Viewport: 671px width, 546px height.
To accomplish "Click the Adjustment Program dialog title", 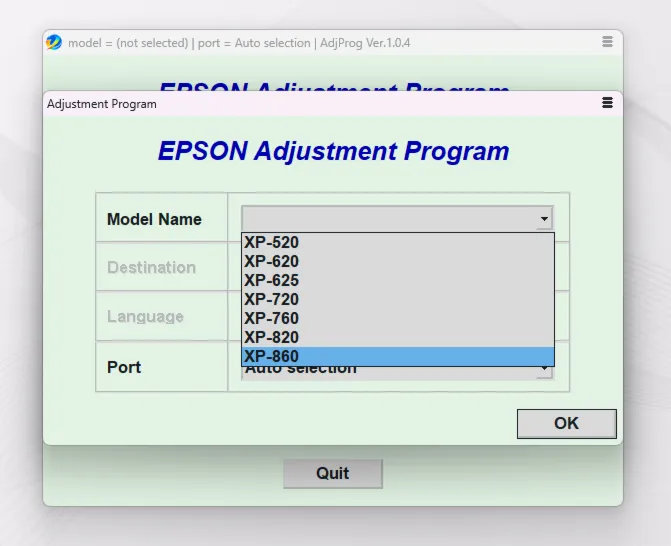I will coord(102,104).
